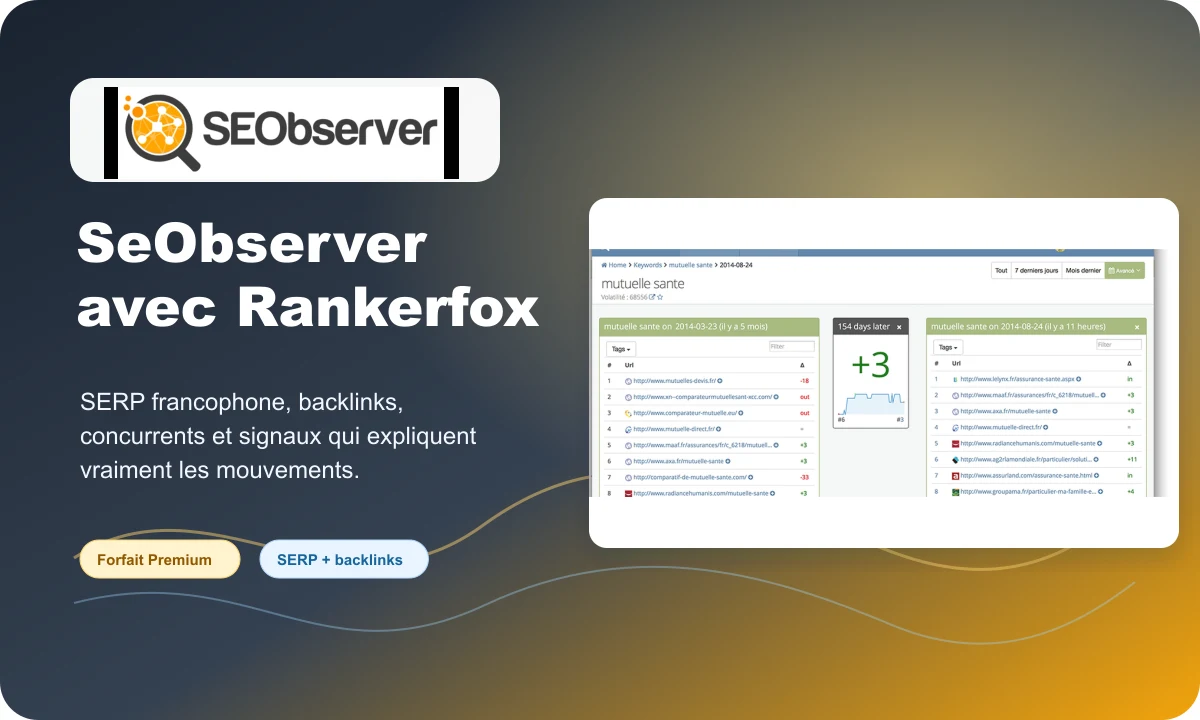The width and height of the screenshot is (1200, 720).
Task: Open the mutuelles-devis.fr link
Action: (675, 381)
